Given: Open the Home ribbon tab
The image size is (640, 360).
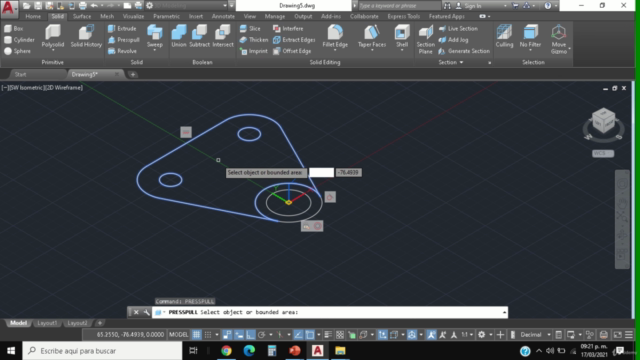Looking at the screenshot, I should click(33, 16).
